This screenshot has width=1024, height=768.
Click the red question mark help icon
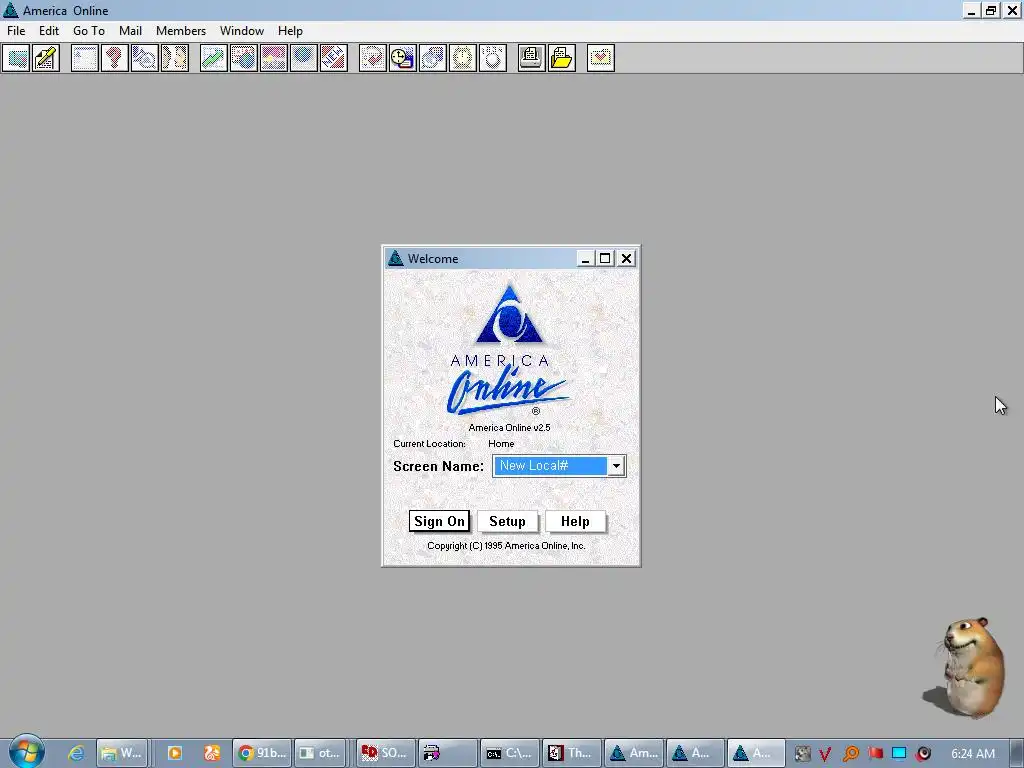coord(115,58)
